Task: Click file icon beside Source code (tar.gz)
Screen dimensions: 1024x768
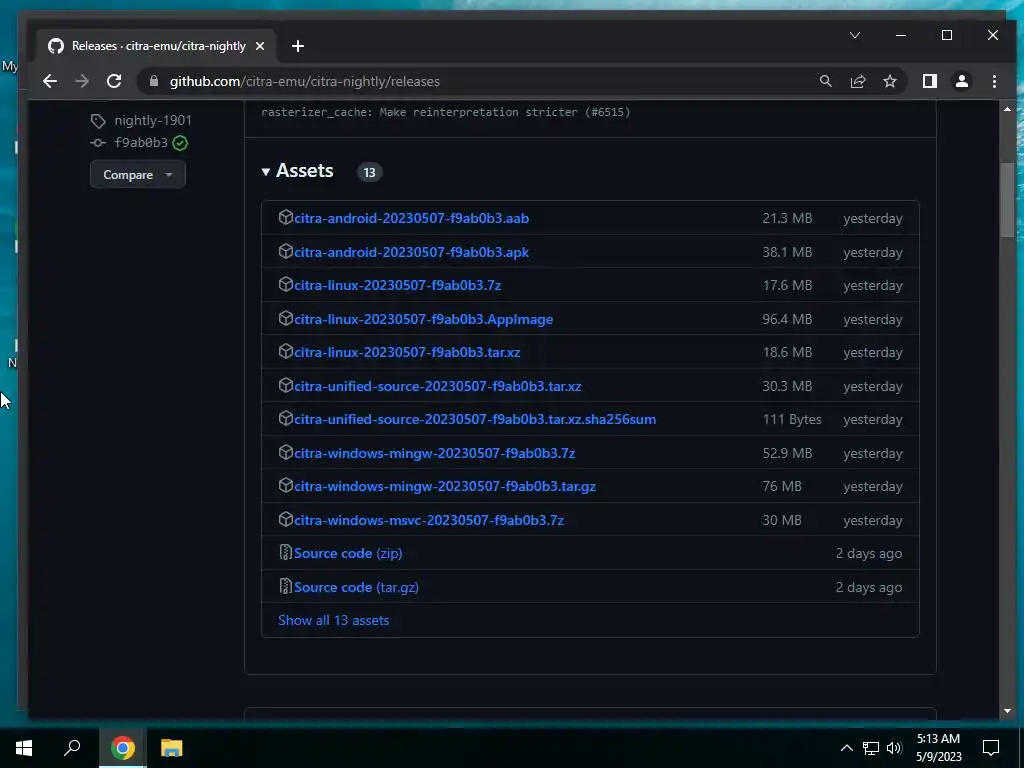Action: tap(285, 586)
